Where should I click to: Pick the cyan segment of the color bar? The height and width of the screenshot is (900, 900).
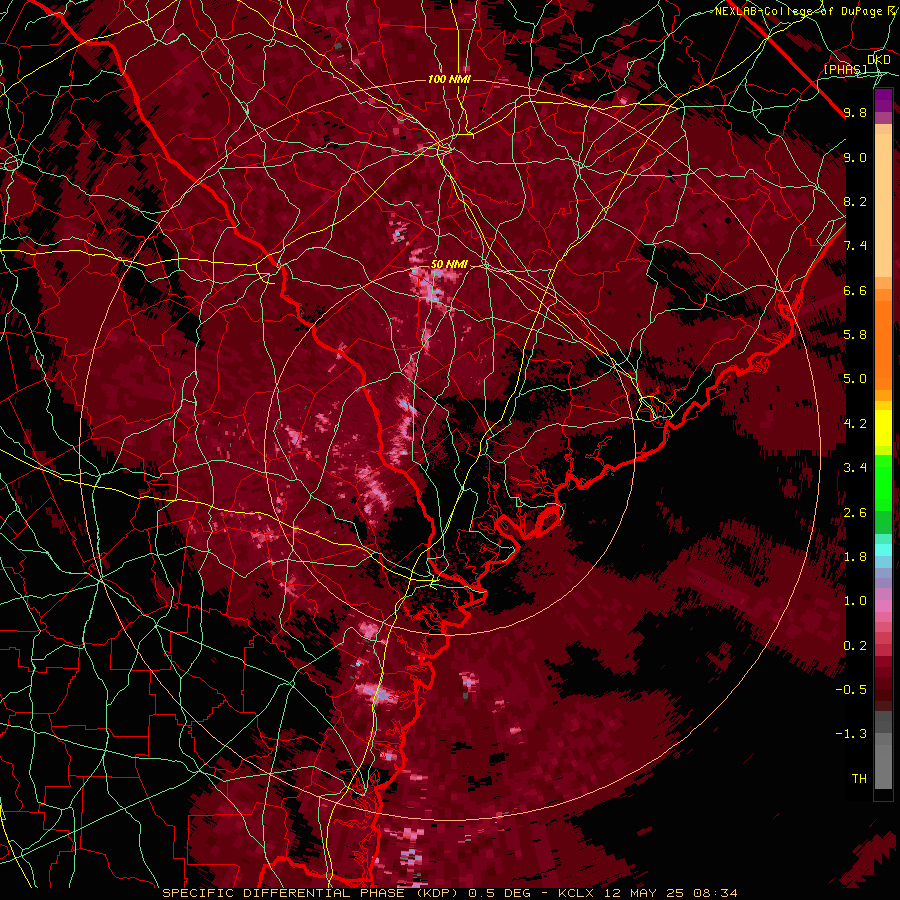pos(883,550)
